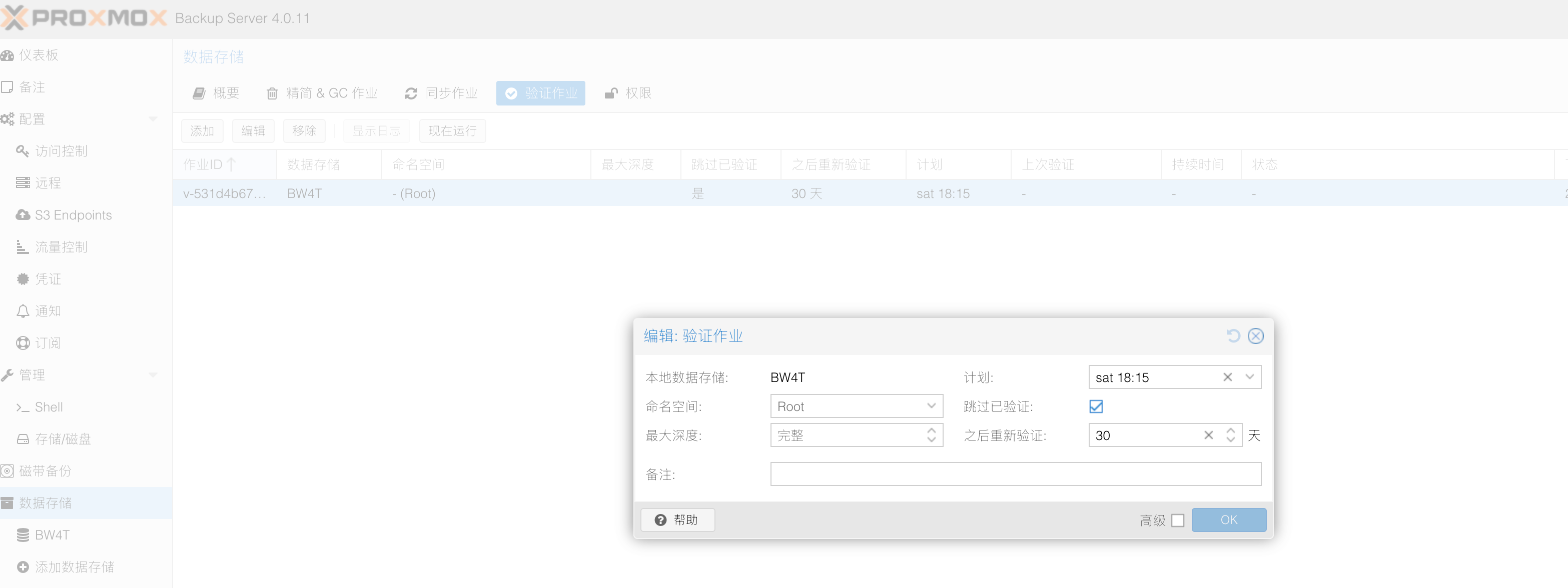Collapse the 配置 sidebar section
Viewport: 1568px width, 588px height.
point(153,119)
